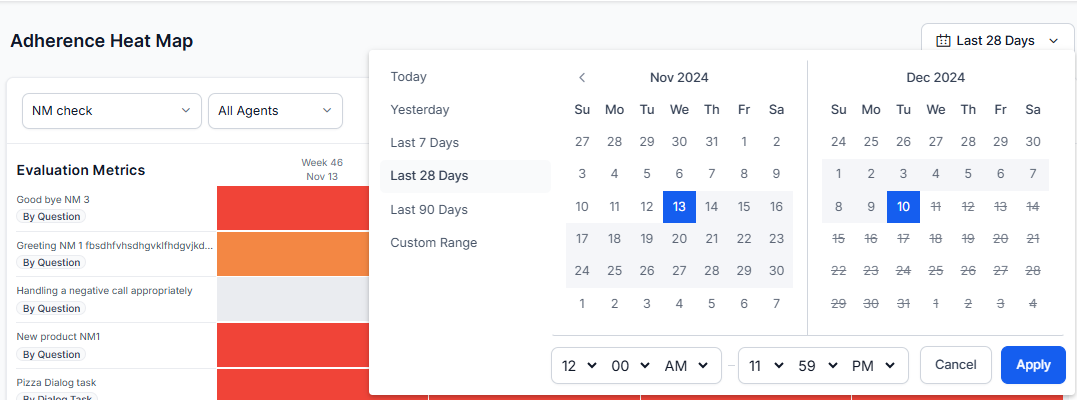Select the Last 90 Days preset
The image size is (1077, 400).
[x=429, y=210]
